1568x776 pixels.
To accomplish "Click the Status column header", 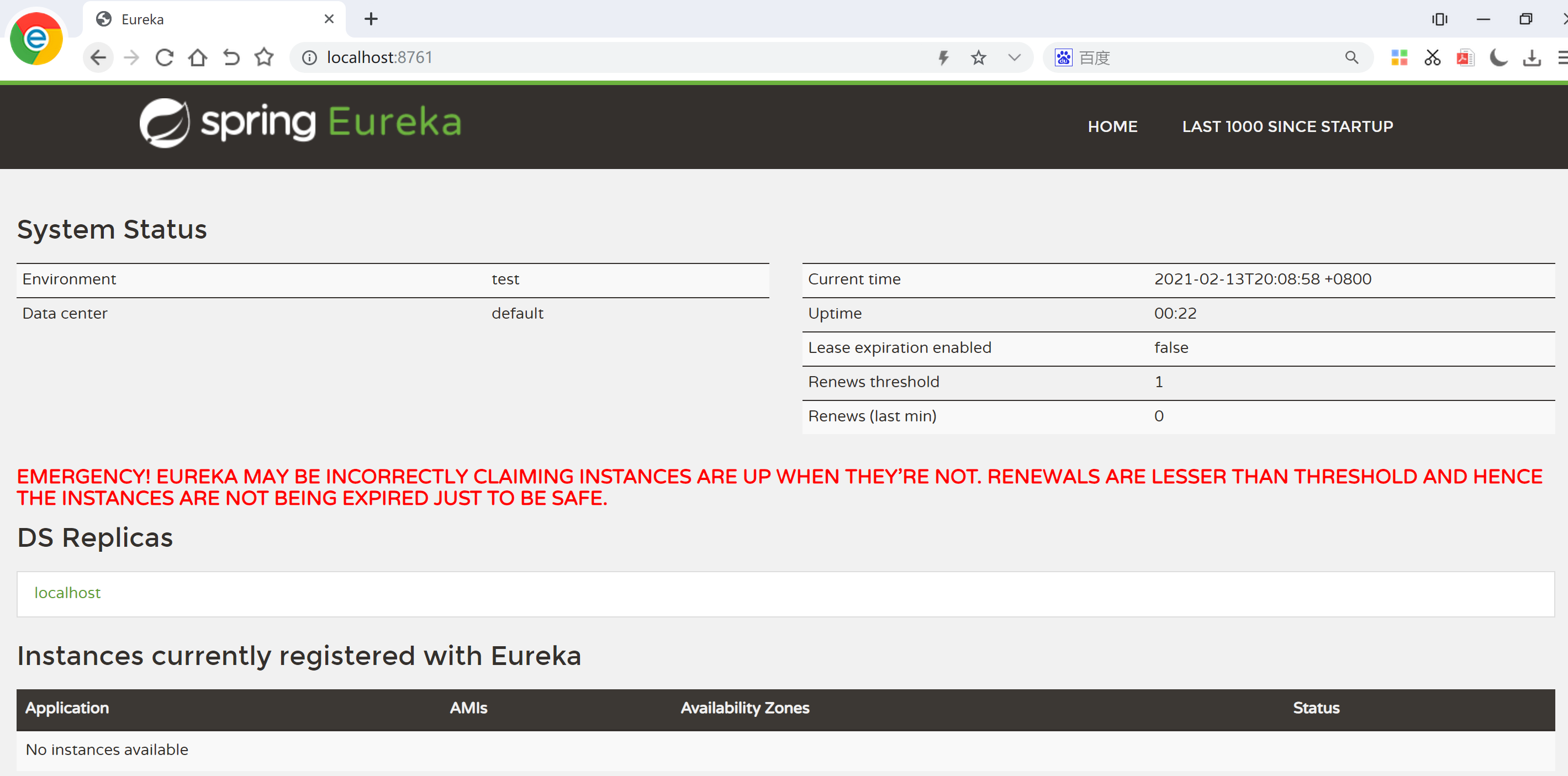I will coord(1316,708).
